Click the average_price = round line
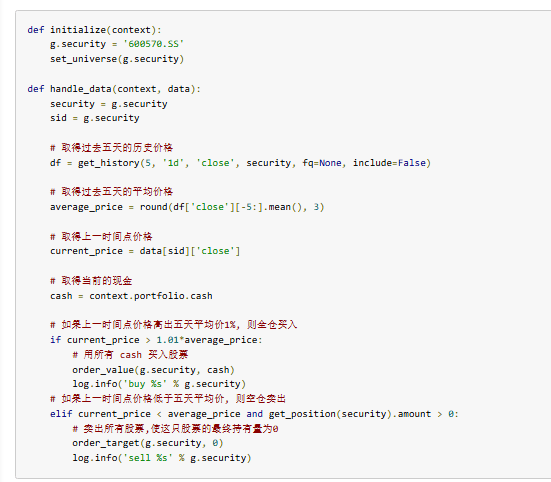This screenshot has width=551, height=482. click(x=187, y=207)
